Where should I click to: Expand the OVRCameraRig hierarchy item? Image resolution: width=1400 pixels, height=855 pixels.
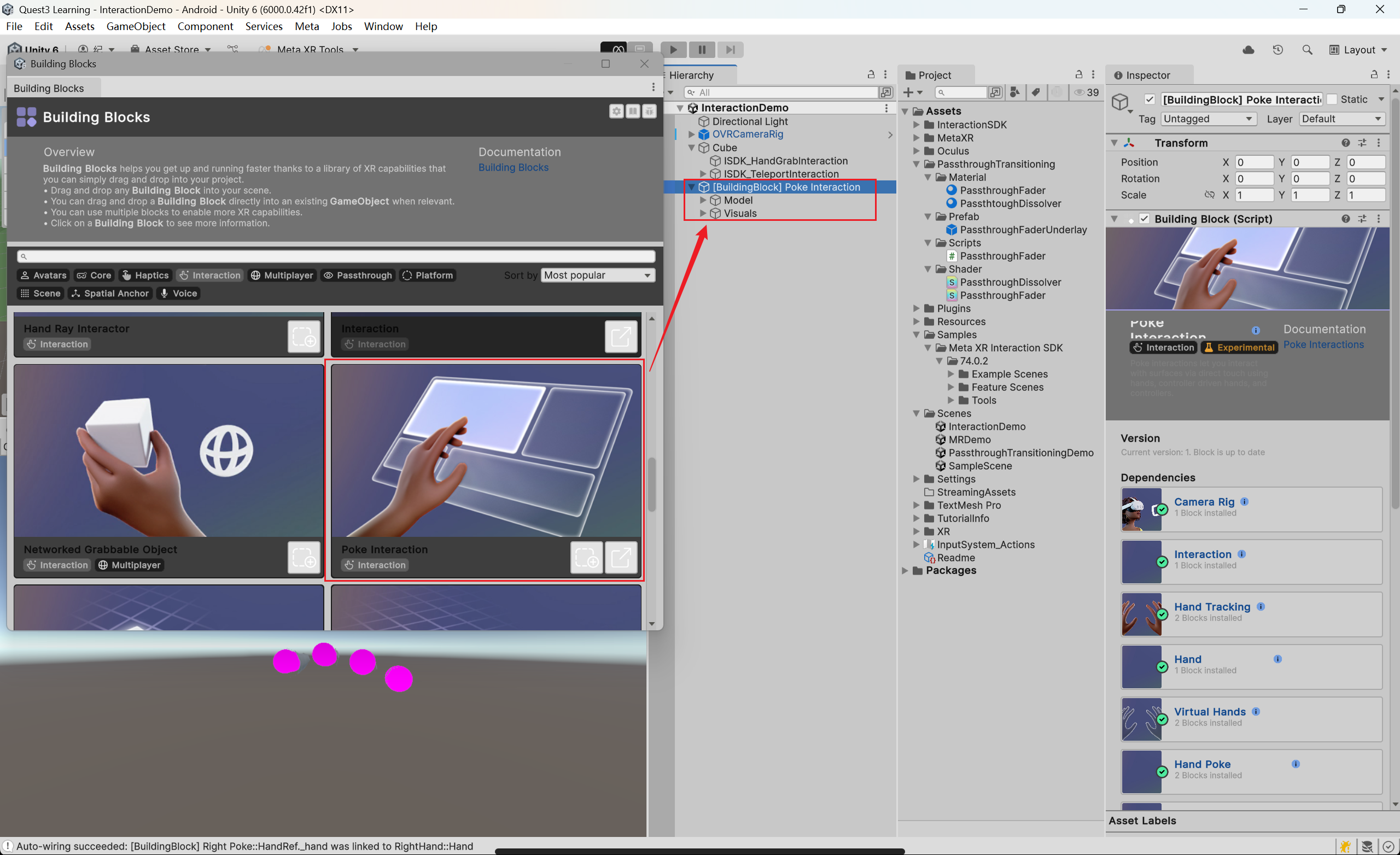point(691,134)
